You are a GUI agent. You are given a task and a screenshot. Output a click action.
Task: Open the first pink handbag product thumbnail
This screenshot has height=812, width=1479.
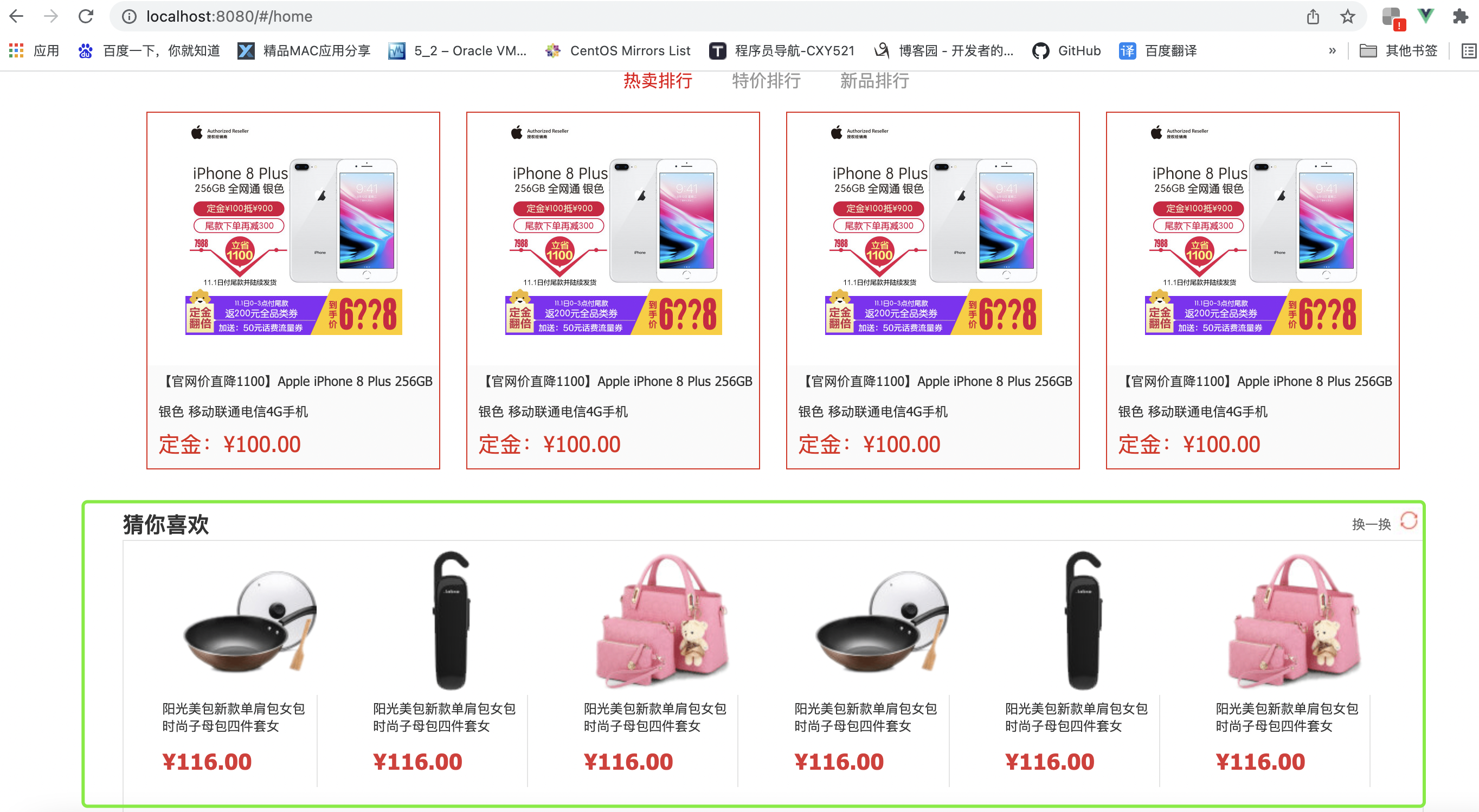661,621
